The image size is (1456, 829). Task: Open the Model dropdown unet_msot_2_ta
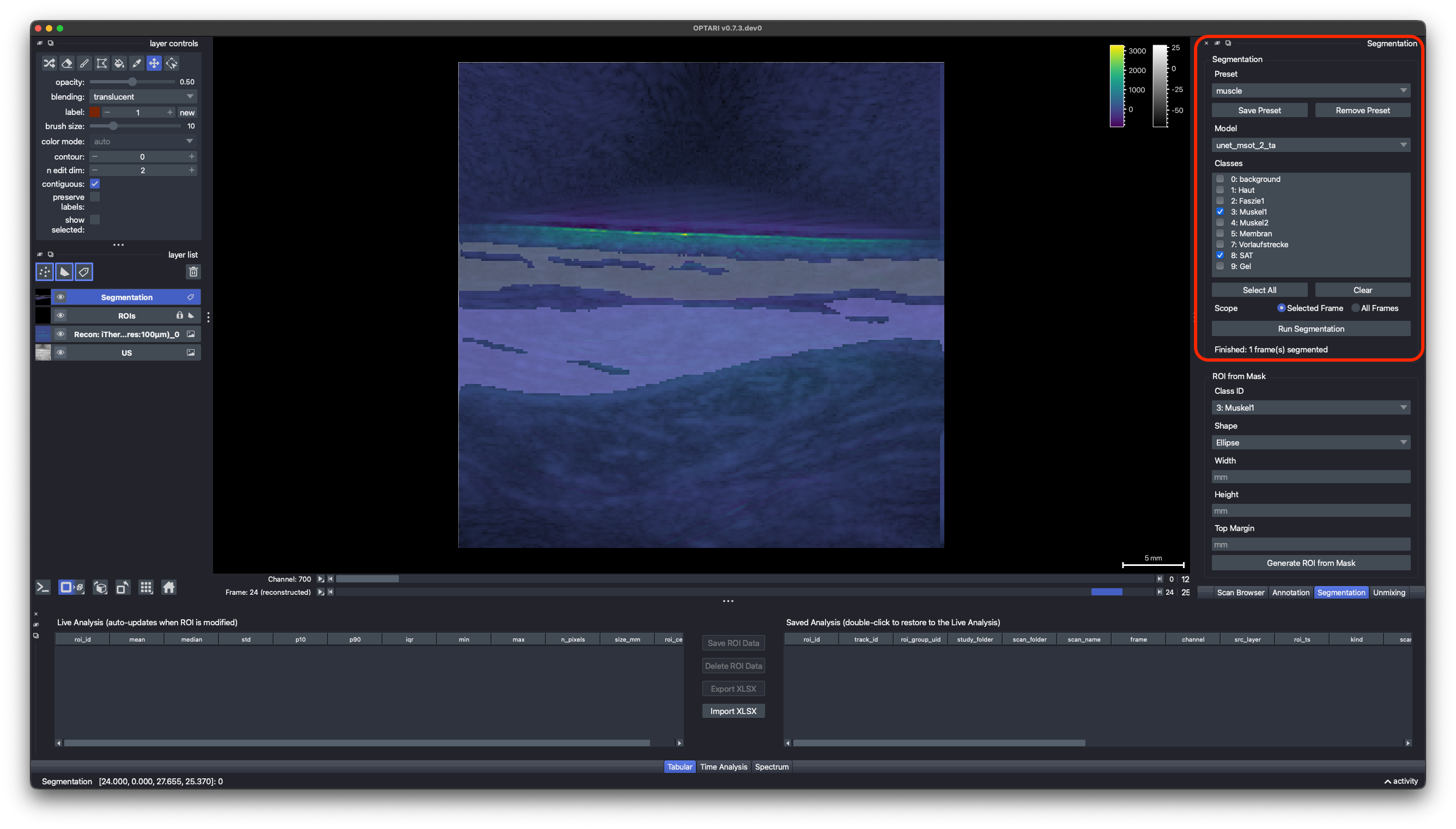[1311, 145]
